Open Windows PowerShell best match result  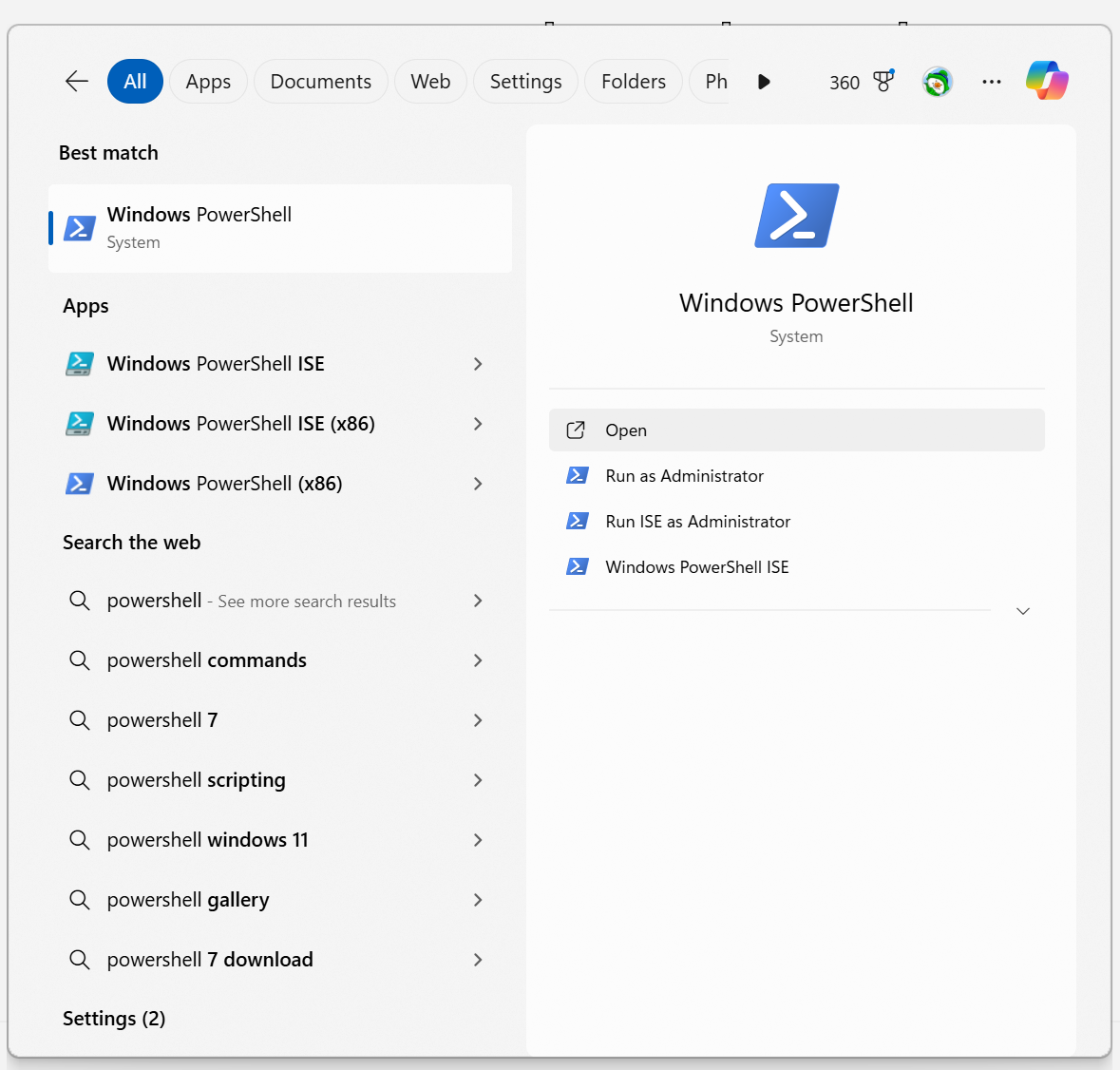[x=280, y=229]
